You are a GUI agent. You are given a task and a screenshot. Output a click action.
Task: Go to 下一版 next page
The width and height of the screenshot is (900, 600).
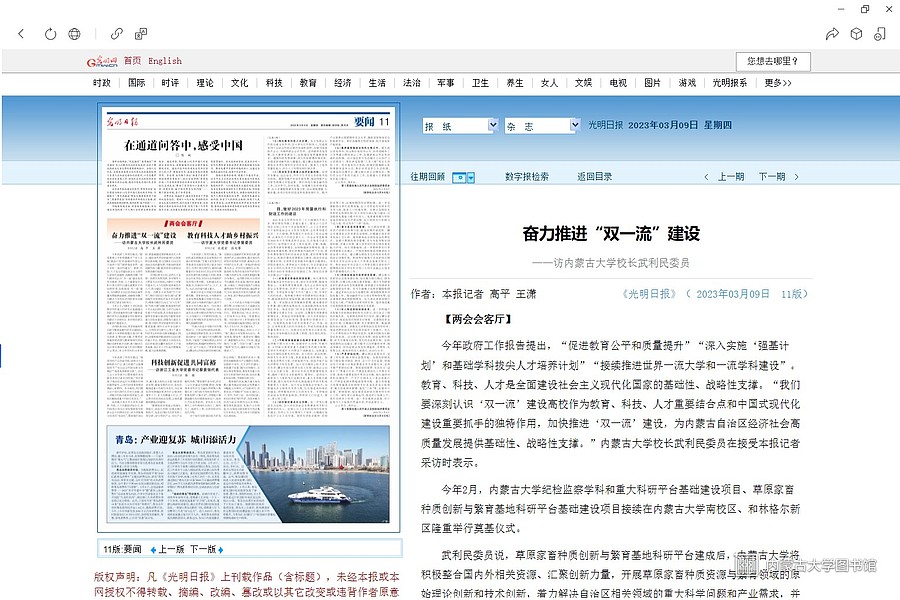203,549
